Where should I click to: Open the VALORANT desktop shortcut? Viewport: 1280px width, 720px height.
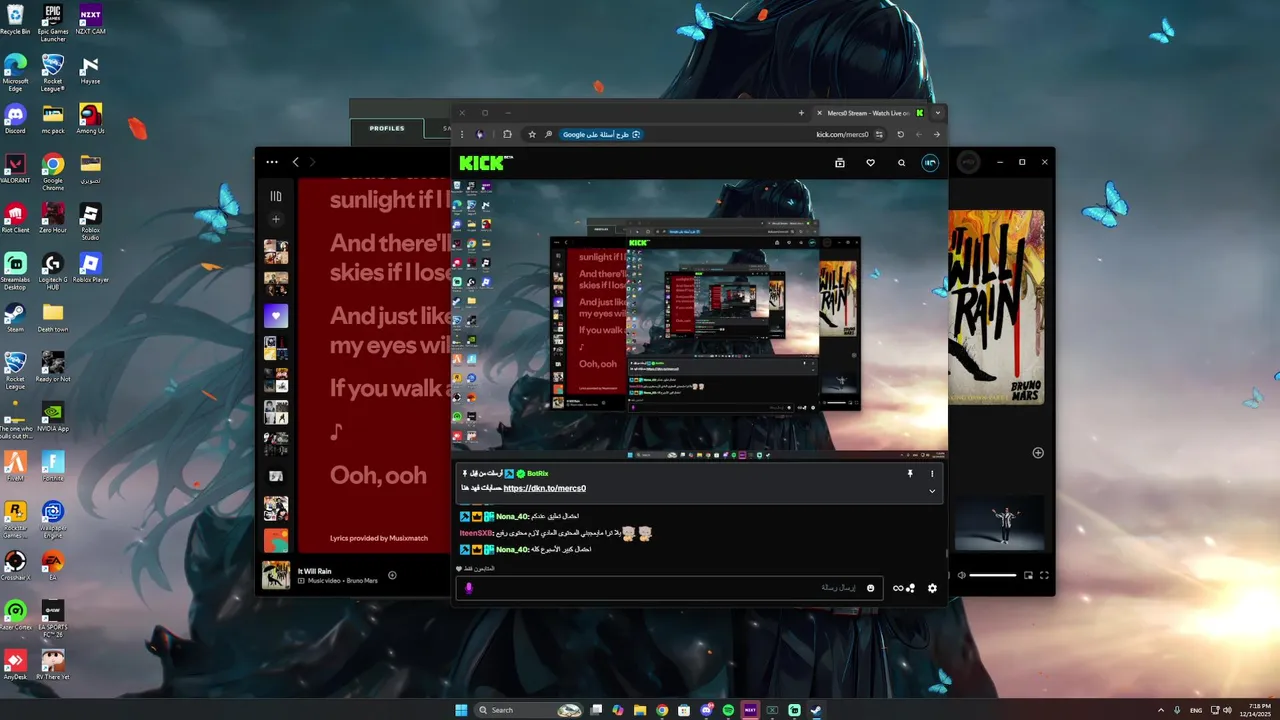coord(15,168)
